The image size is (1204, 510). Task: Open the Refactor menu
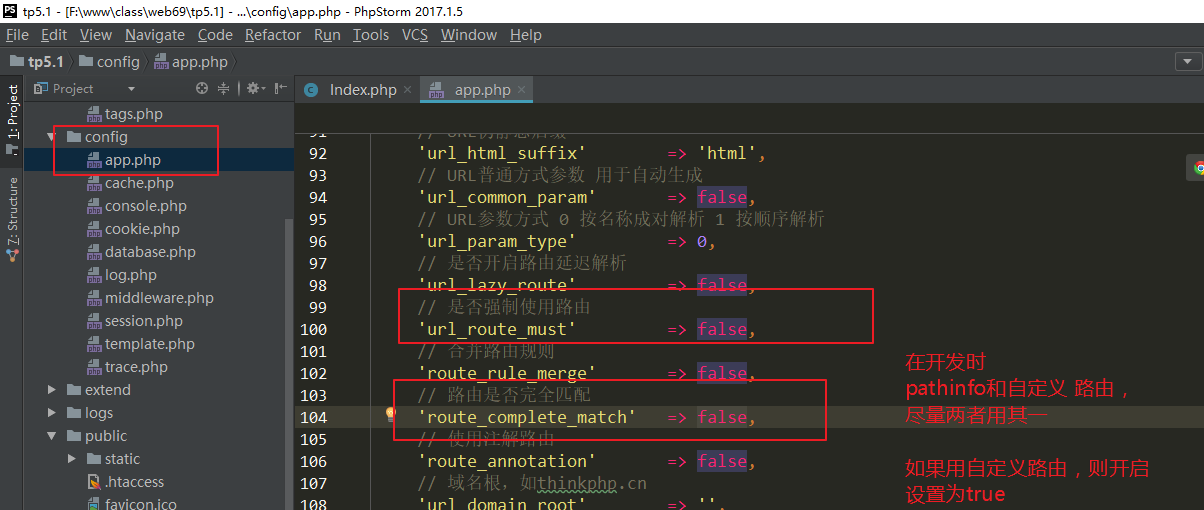[273, 35]
